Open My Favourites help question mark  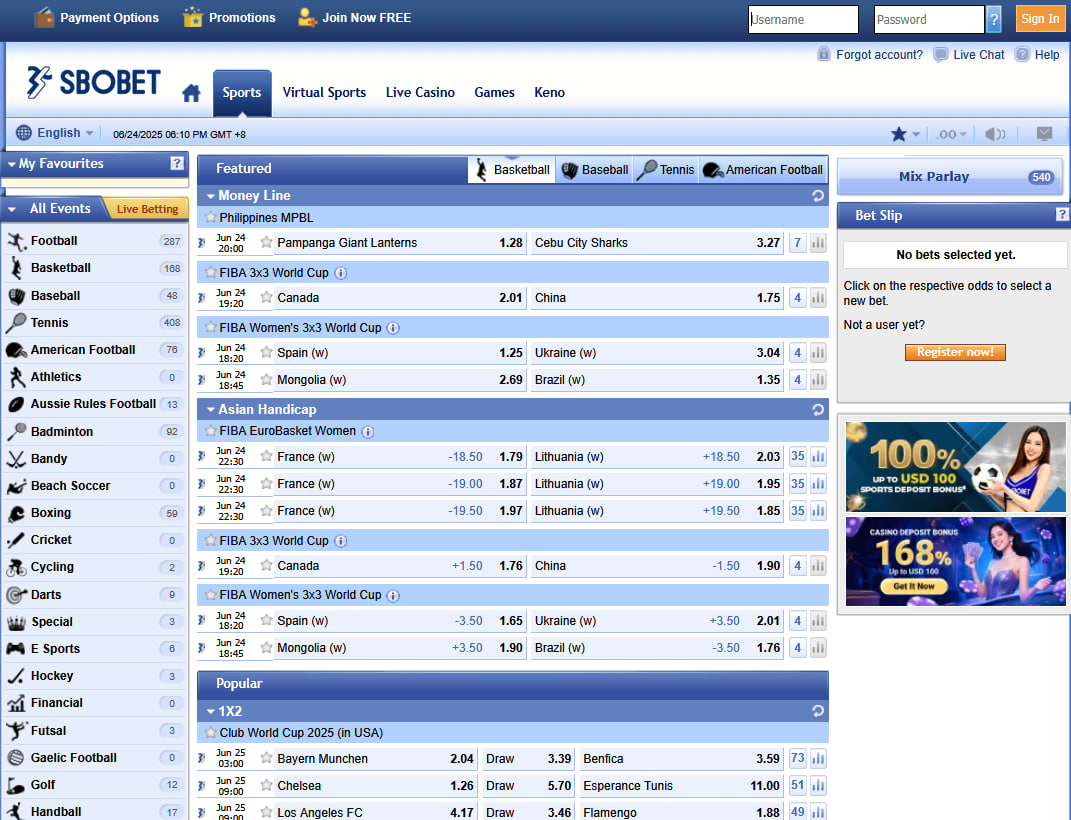click(177, 163)
